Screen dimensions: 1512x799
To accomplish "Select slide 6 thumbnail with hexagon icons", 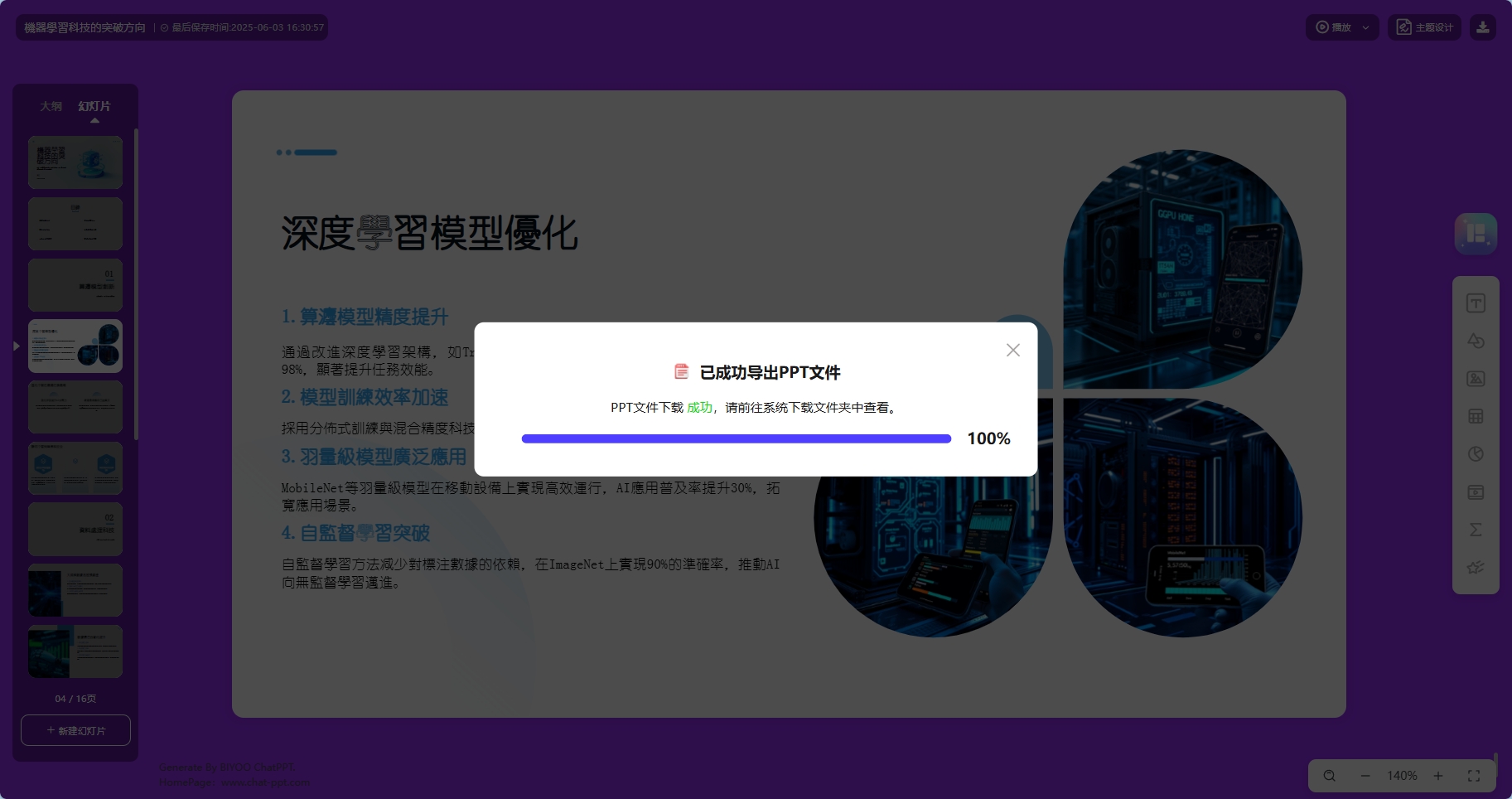I will coord(75,468).
